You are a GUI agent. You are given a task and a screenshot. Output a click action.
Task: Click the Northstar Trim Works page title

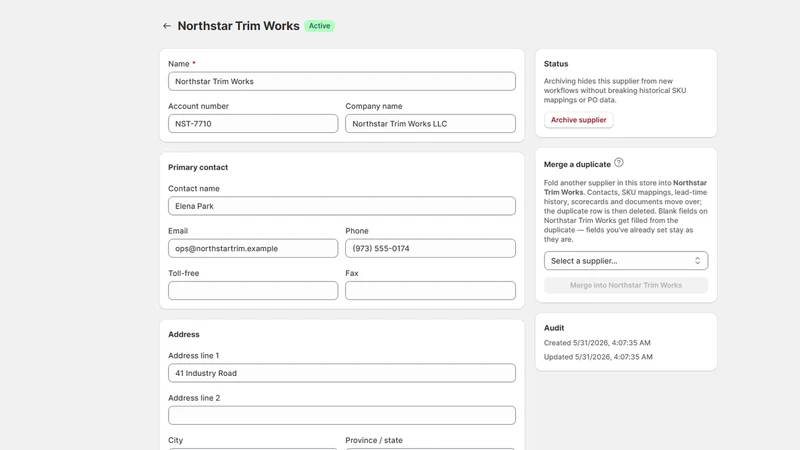tap(238, 26)
